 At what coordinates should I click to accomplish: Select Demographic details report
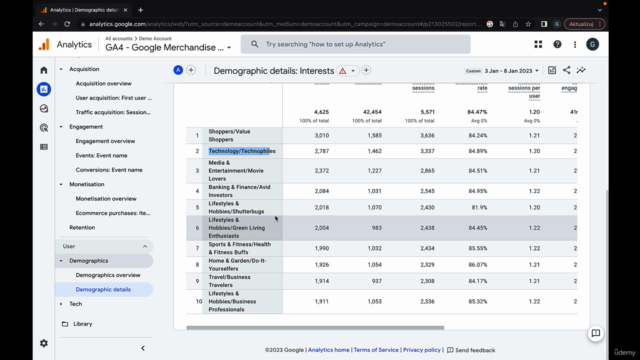pyautogui.click(x=103, y=289)
